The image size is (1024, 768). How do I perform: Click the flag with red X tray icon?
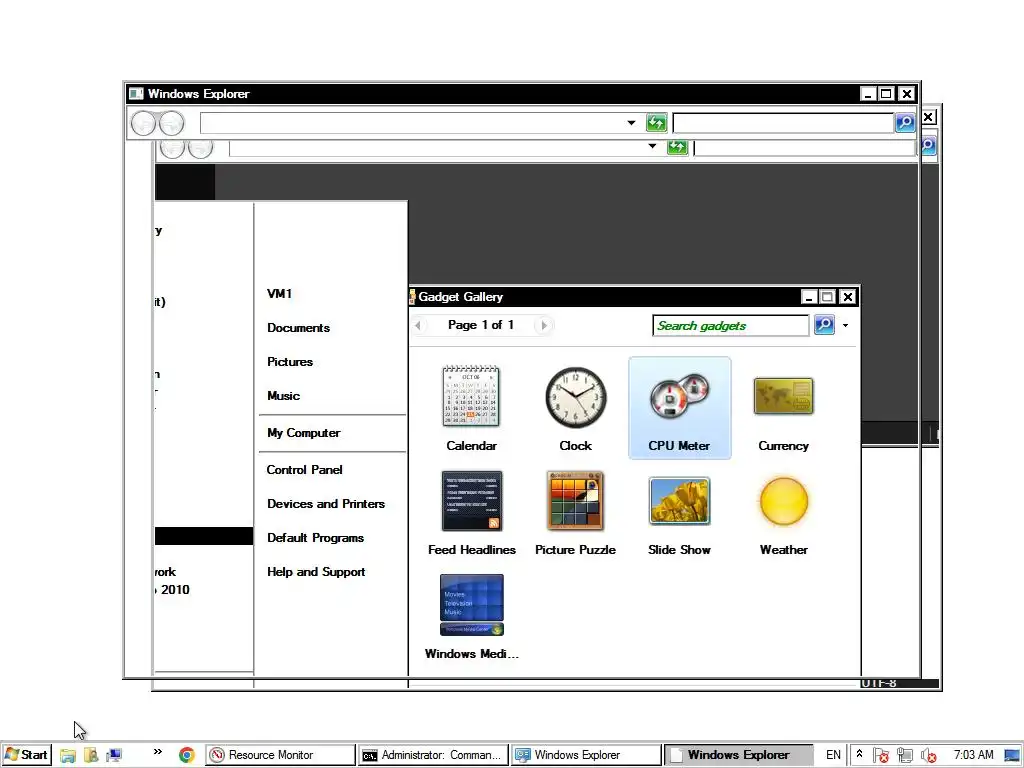click(x=880, y=756)
